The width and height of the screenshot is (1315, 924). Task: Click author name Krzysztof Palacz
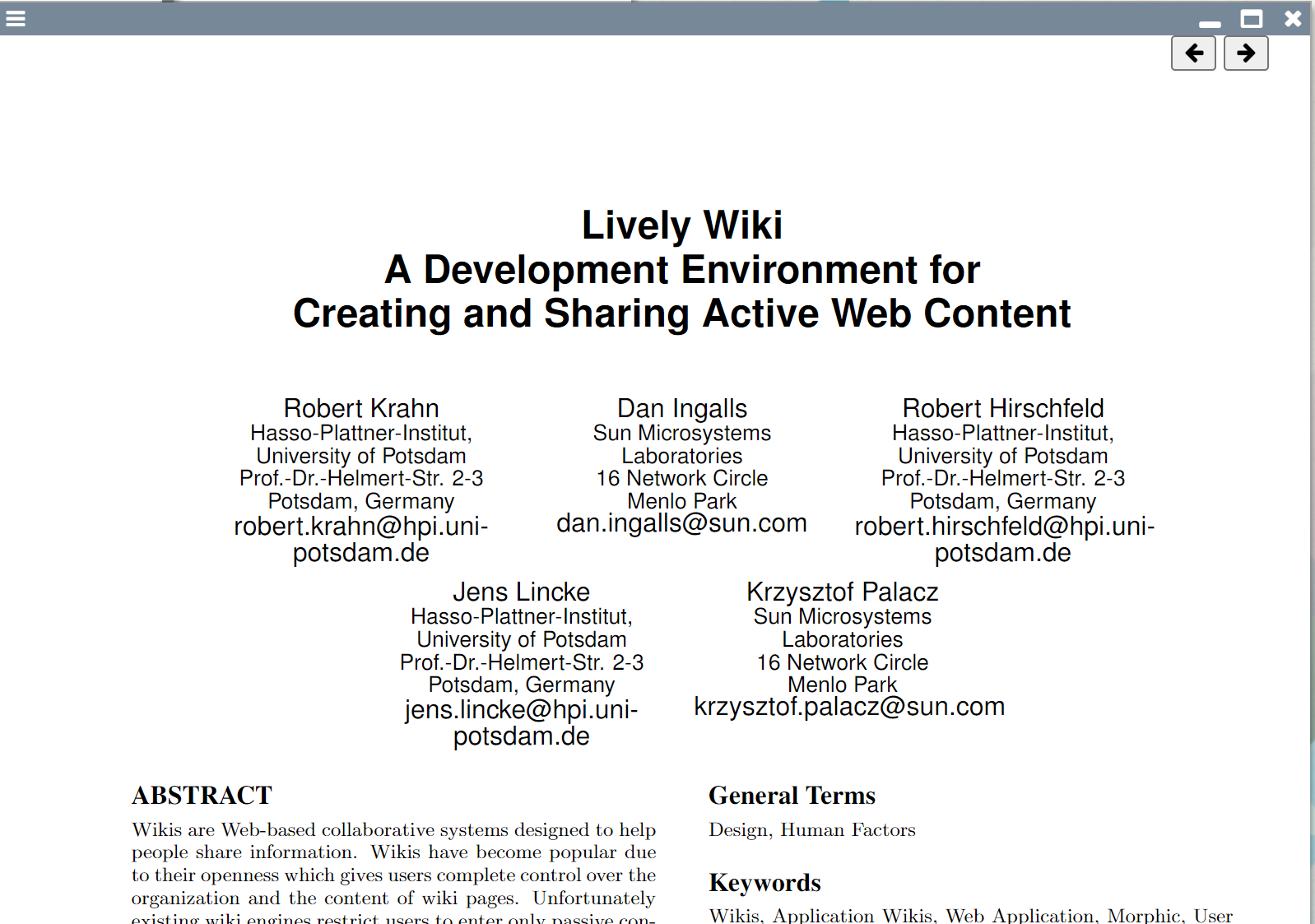(842, 592)
